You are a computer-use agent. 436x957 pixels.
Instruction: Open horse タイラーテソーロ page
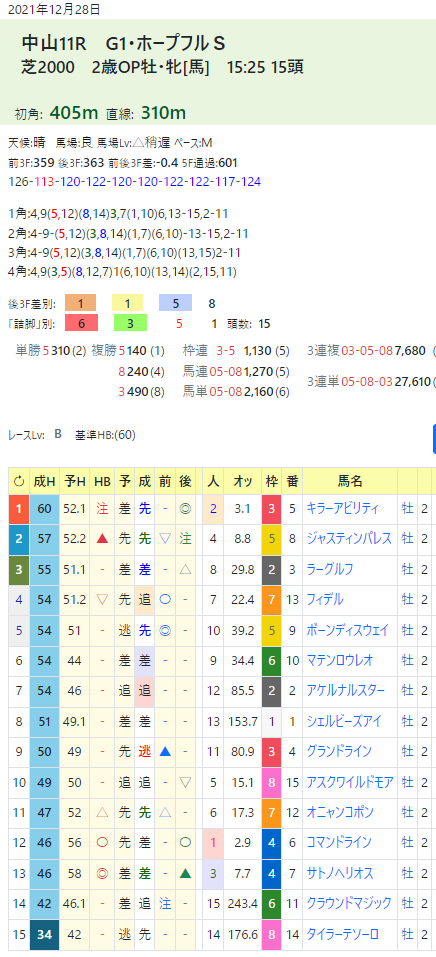342,935
